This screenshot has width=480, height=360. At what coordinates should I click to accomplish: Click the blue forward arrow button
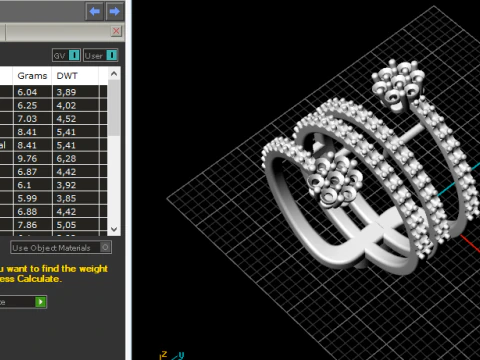pos(114,12)
